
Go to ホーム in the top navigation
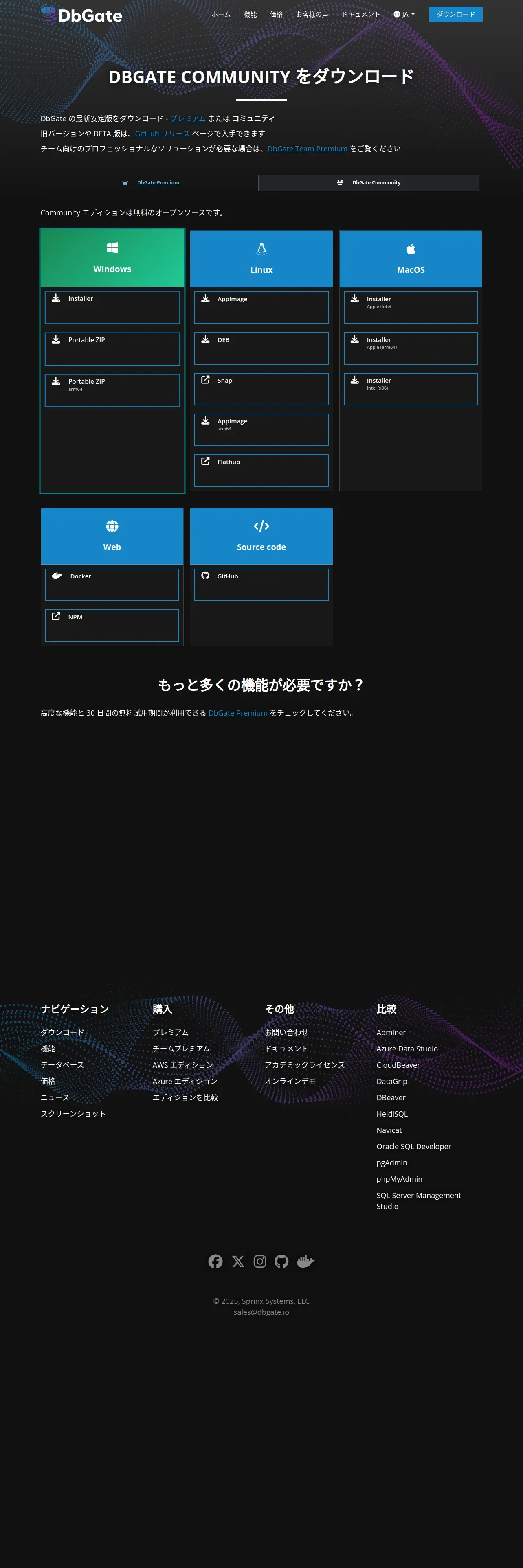pos(221,15)
